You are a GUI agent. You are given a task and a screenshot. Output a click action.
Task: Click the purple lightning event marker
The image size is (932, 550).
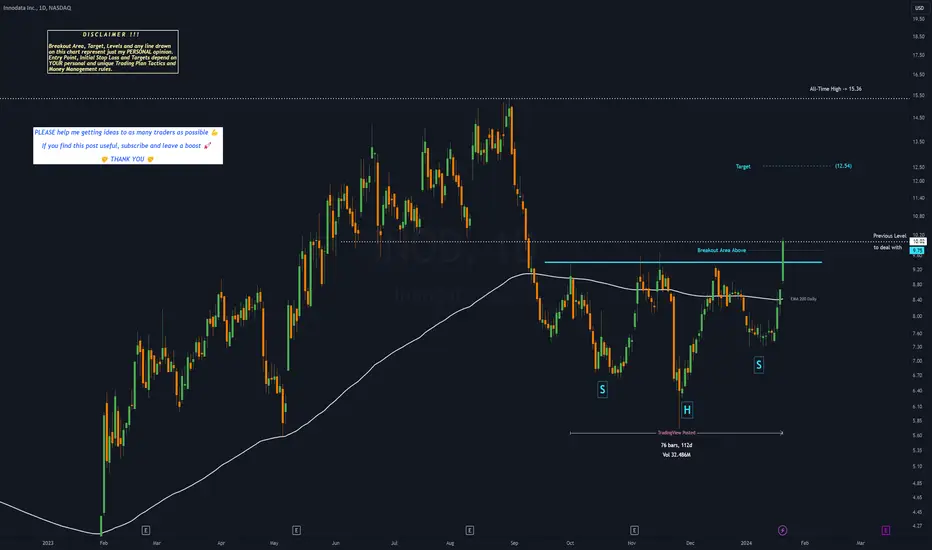point(783,530)
